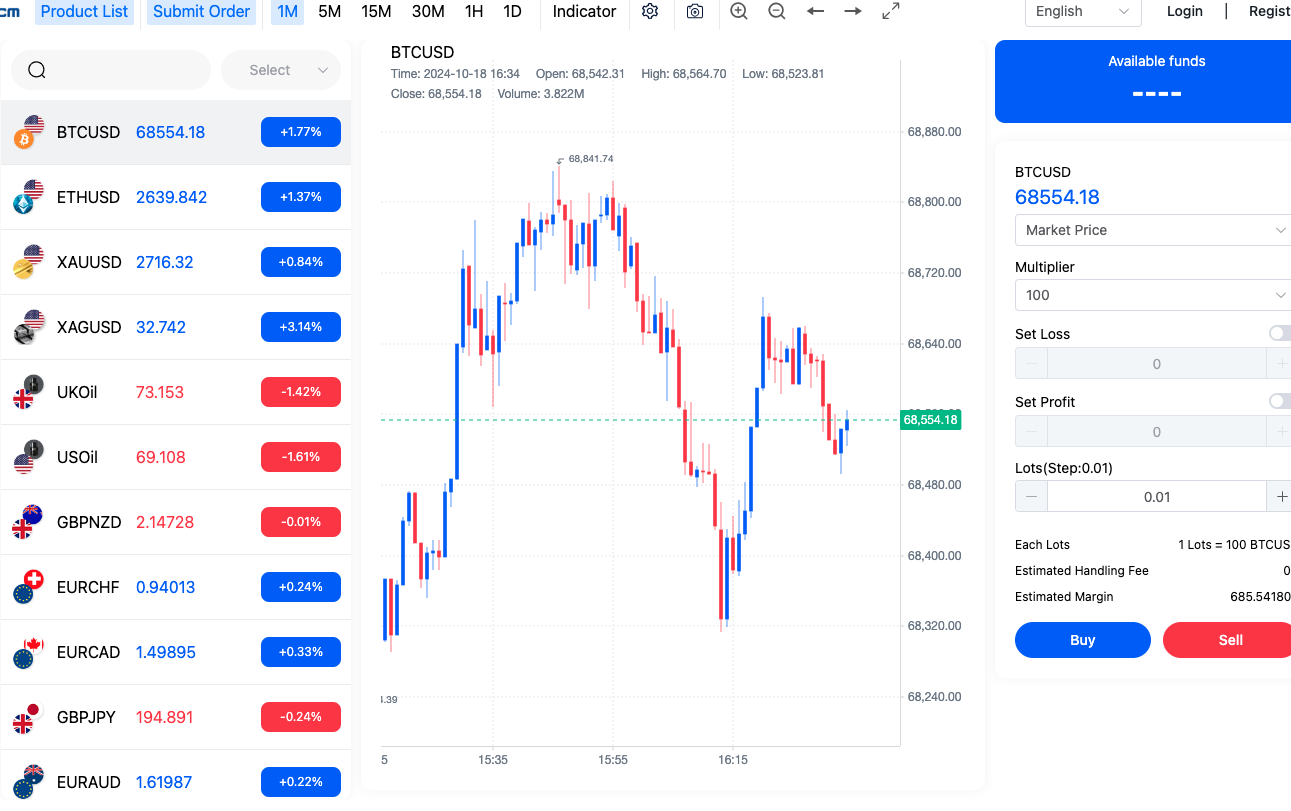Screen dimensions: 1291x811
Task: Open the English language selector
Action: pos(1083,12)
